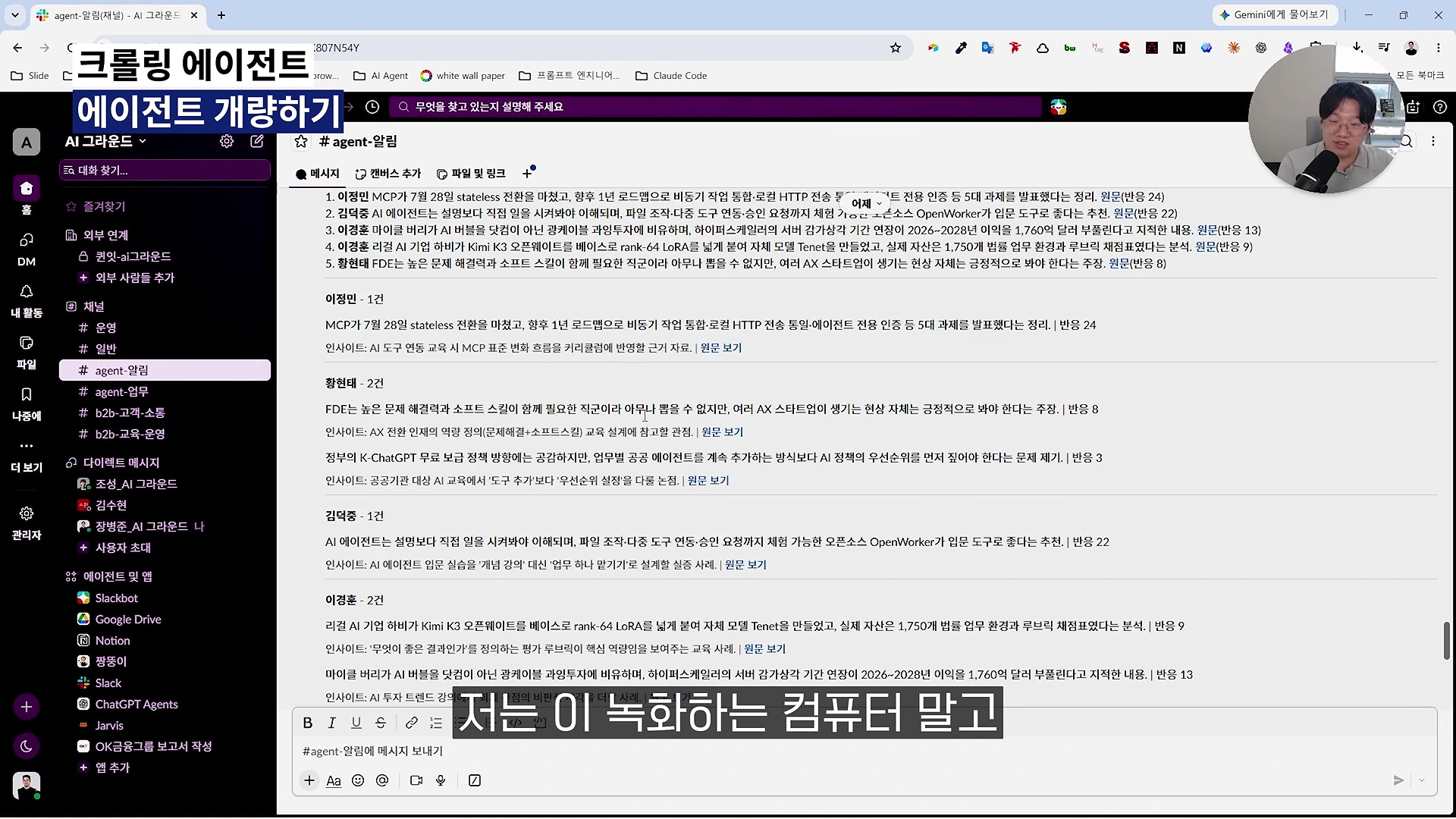The width and height of the screenshot is (1456, 819).
Task: Toggle Aa text formatting toolbar
Action: coord(333,780)
